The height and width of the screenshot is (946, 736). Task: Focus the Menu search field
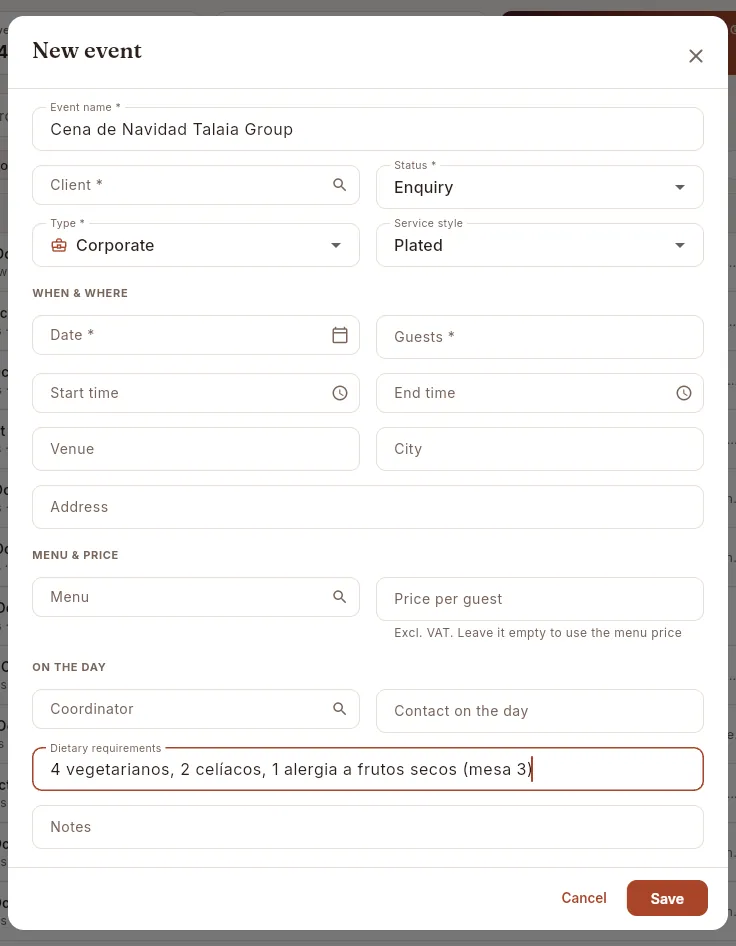point(195,597)
